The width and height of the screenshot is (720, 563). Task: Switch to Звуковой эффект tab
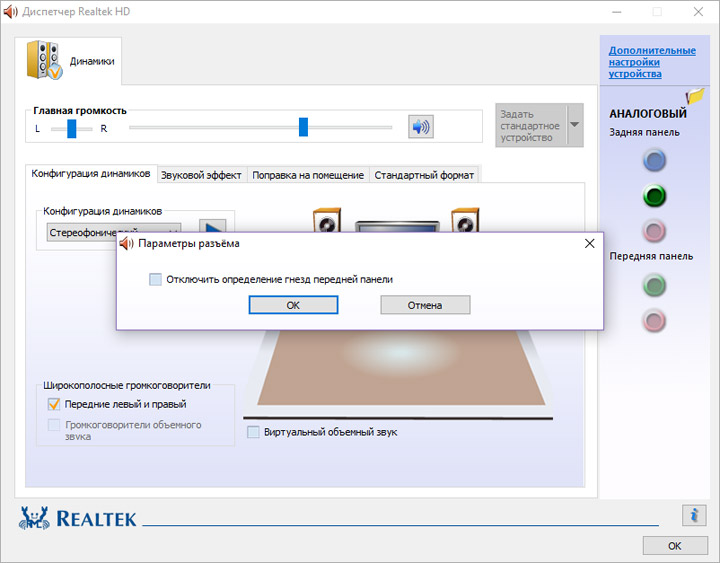coord(201,175)
